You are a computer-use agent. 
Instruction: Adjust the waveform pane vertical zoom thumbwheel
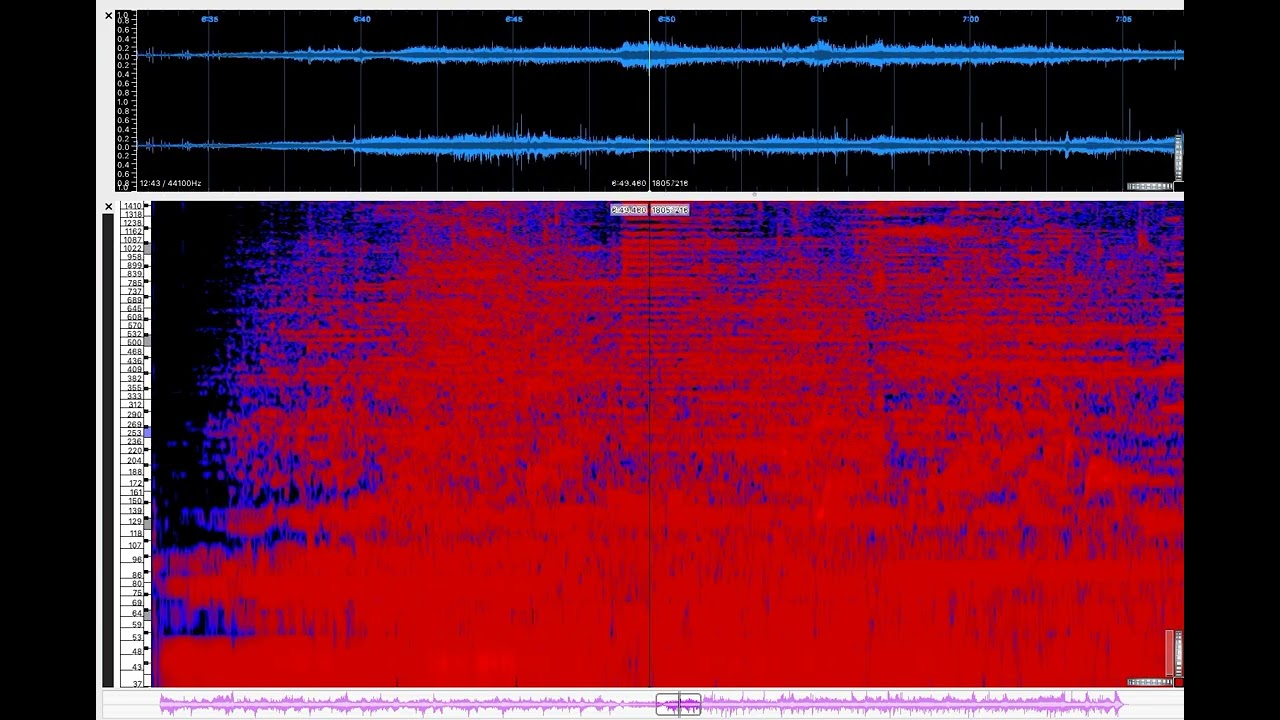pos(1179,157)
